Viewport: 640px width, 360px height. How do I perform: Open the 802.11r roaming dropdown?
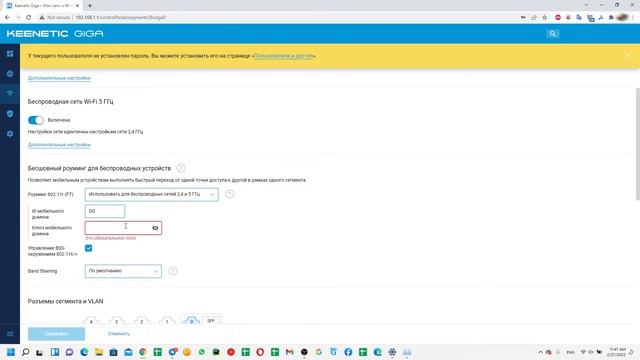tap(151, 194)
